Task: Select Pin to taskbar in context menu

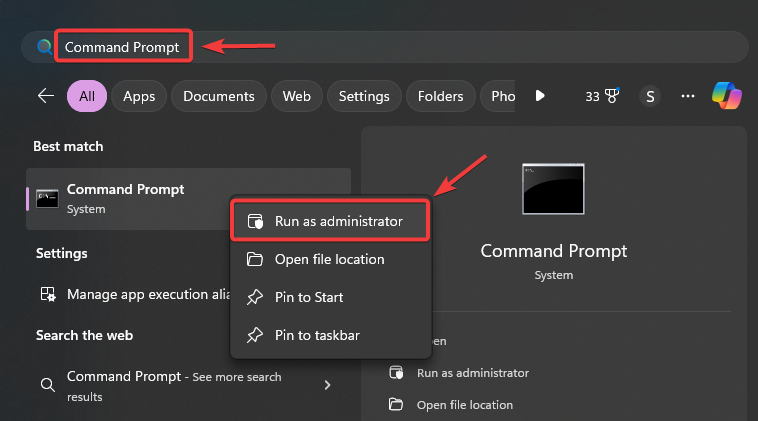Action: click(317, 335)
